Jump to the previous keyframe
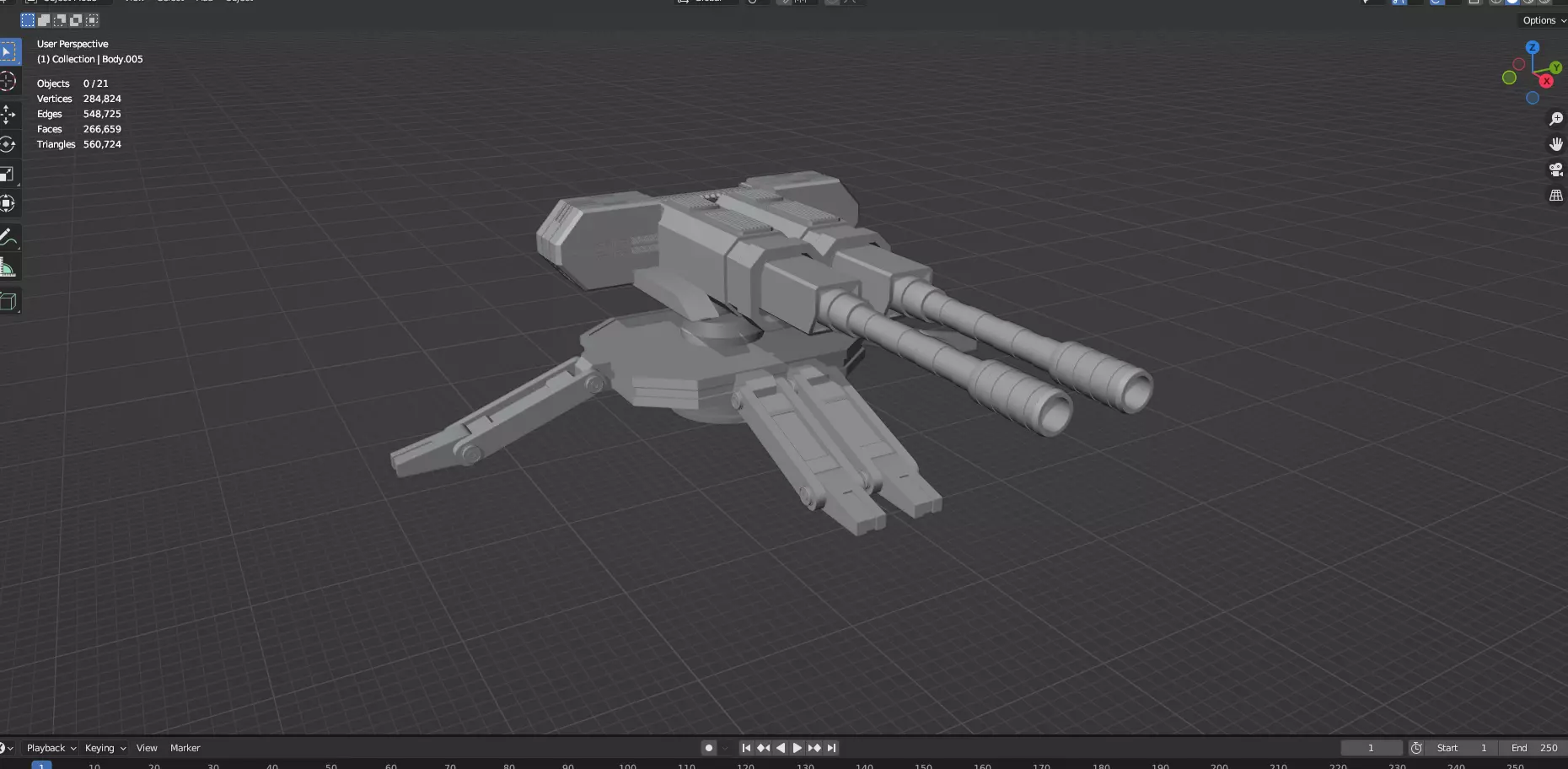The height and width of the screenshot is (769, 1568). (763, 748)
